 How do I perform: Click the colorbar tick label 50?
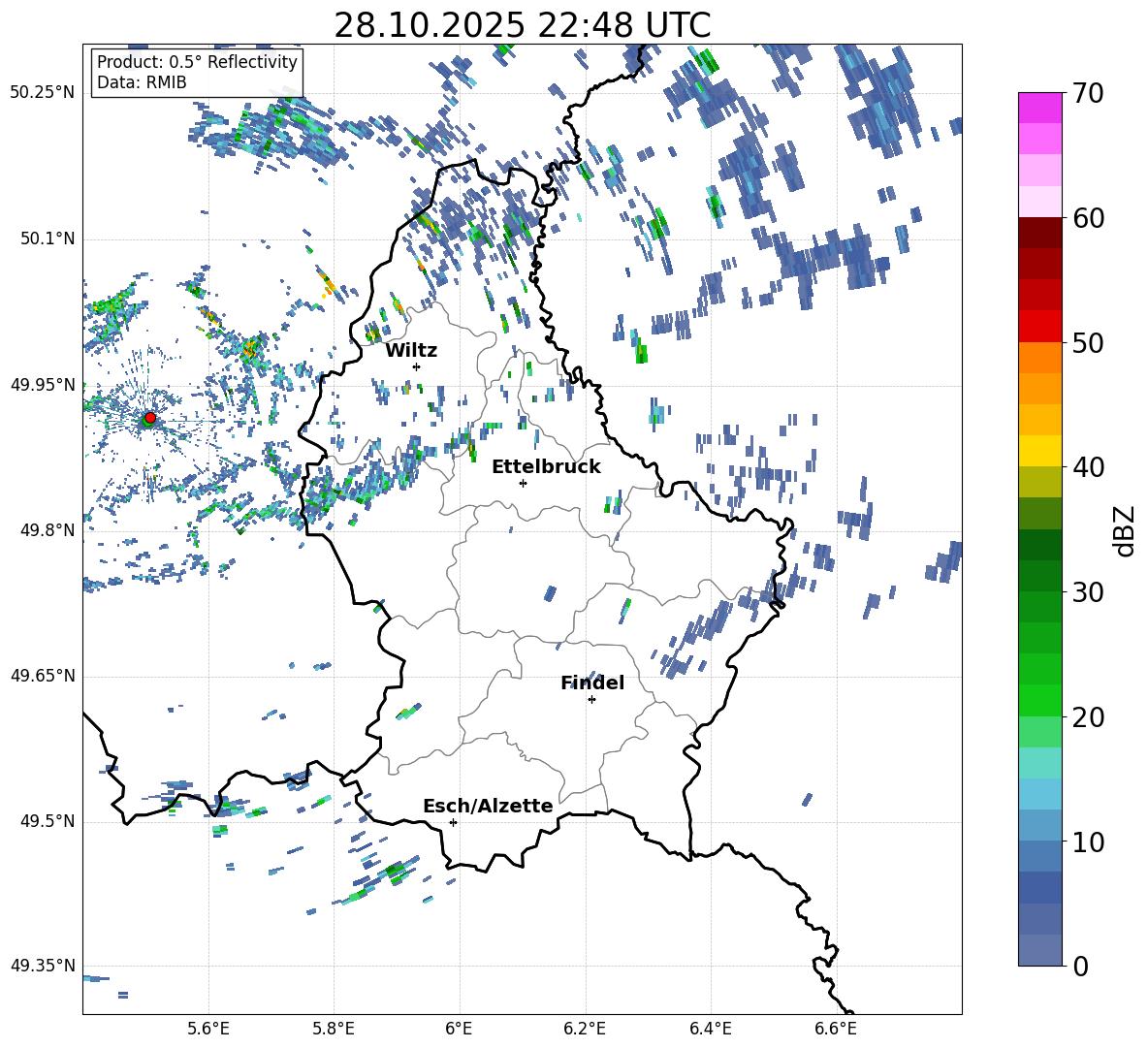pos(1087,342)
